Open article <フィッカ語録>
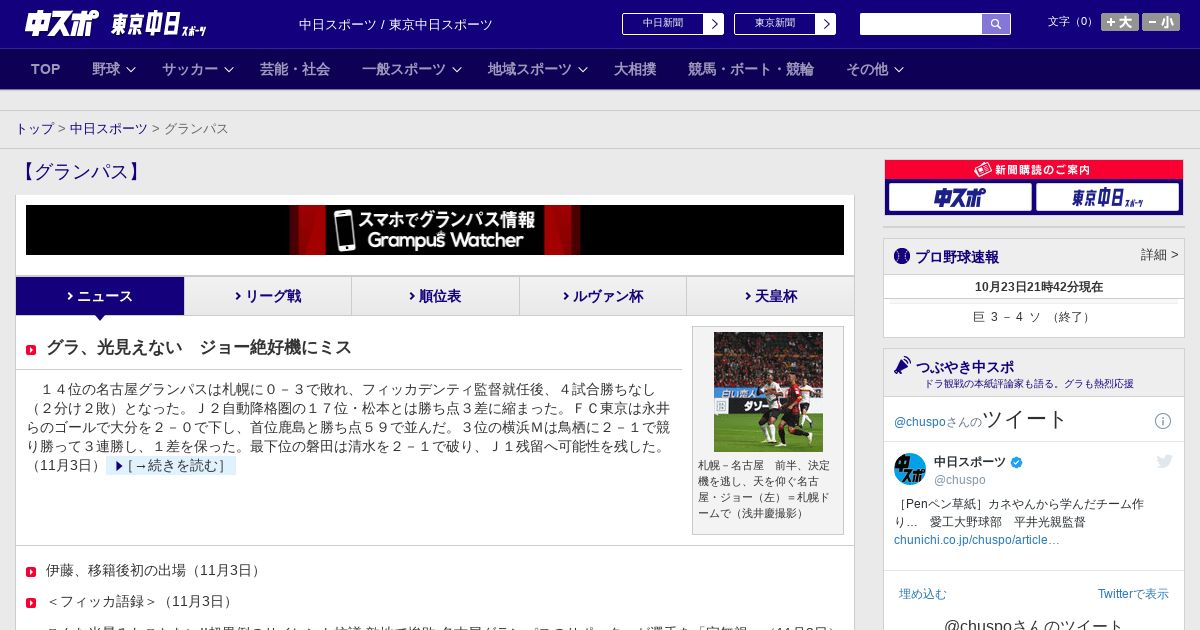The image size is (1200, 630). [x=141, y=602]
